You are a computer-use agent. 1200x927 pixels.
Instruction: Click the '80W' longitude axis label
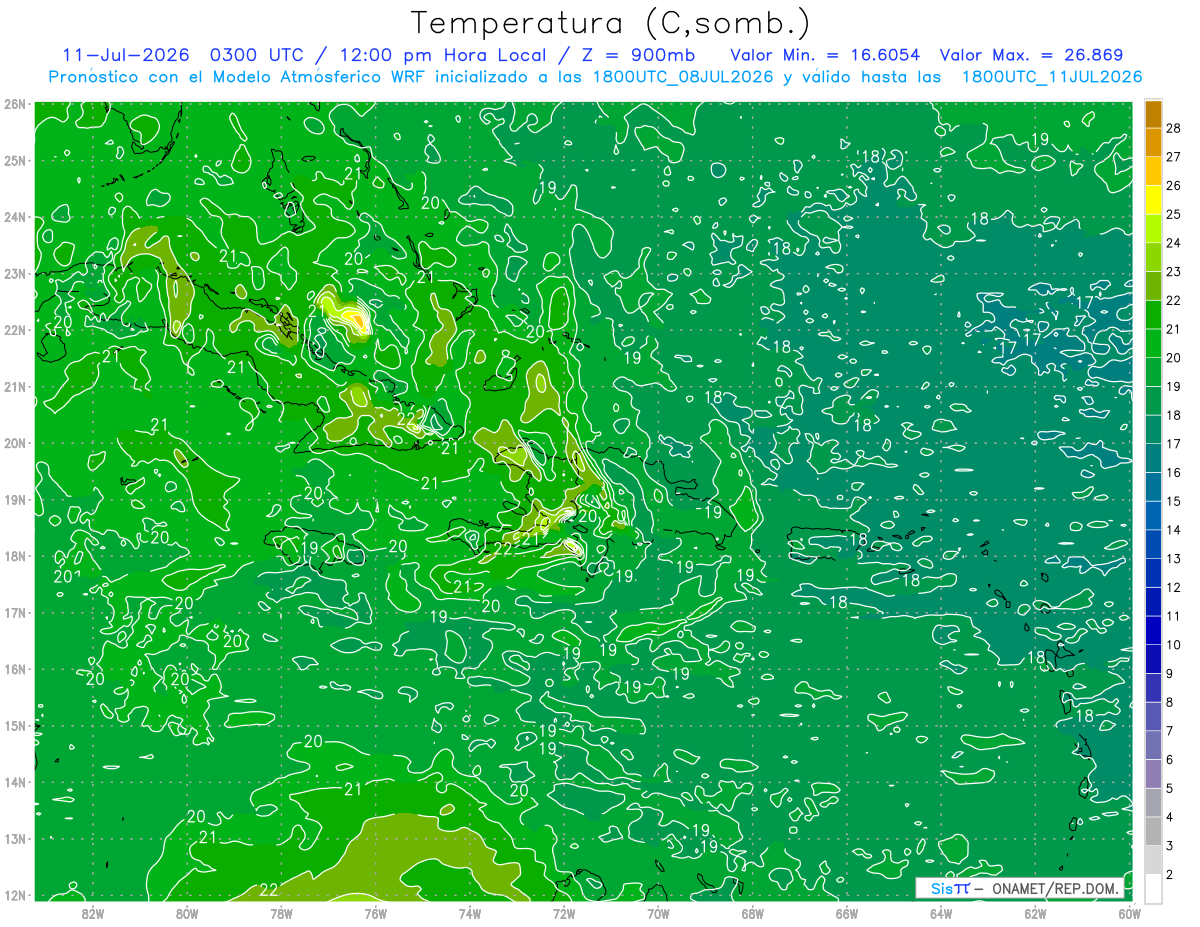(x=187, y=913)
